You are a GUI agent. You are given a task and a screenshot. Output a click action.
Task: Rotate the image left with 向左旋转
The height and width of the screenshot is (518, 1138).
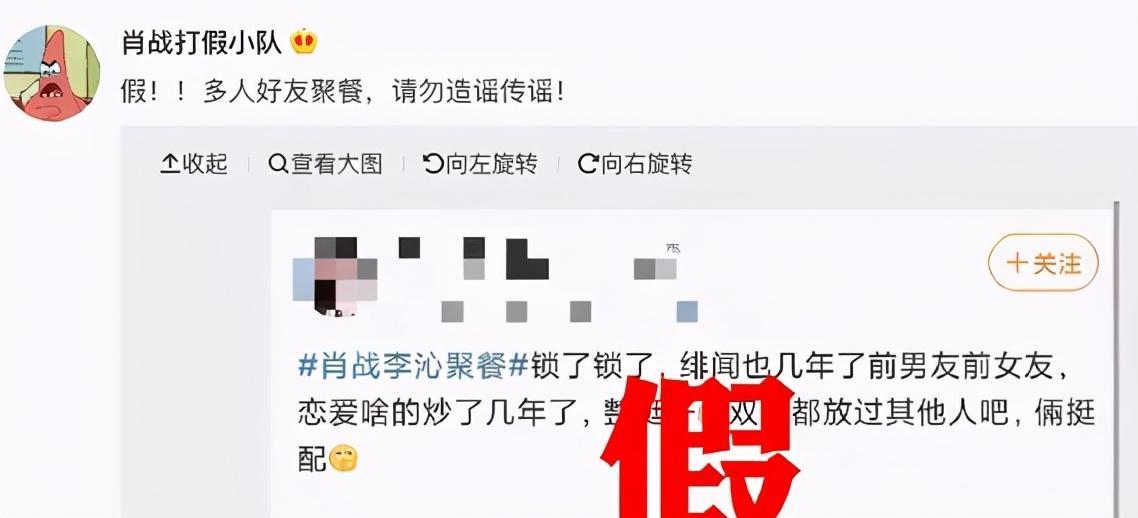click(480, 164)
